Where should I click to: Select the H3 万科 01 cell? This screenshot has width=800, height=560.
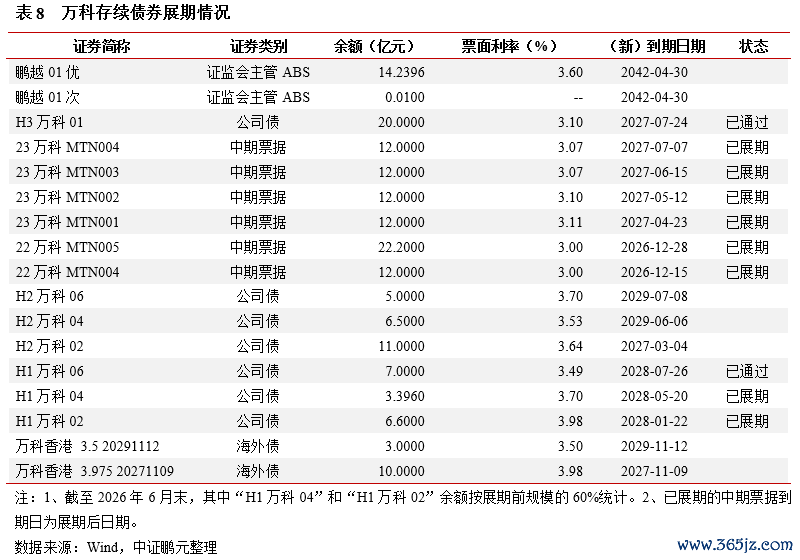pos(49,122)
